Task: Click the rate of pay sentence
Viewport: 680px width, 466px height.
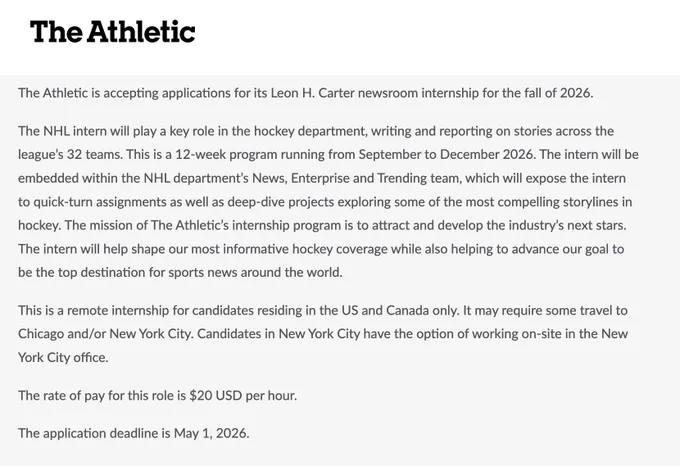Action: pos(157,396)
